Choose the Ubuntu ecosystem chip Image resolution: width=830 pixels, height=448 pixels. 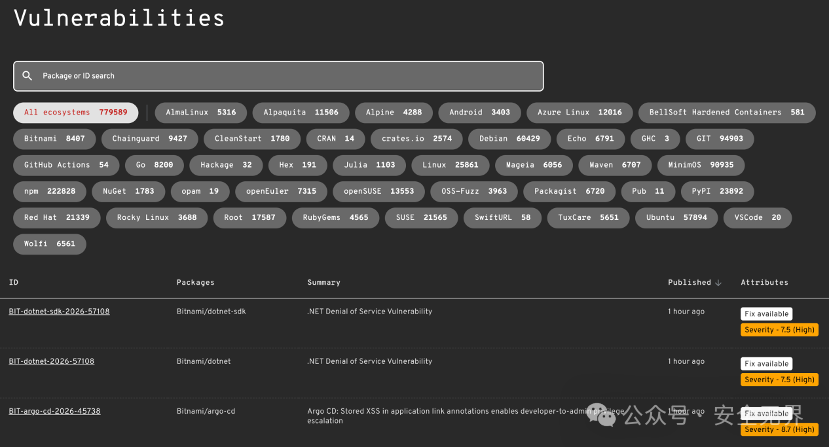676,218
